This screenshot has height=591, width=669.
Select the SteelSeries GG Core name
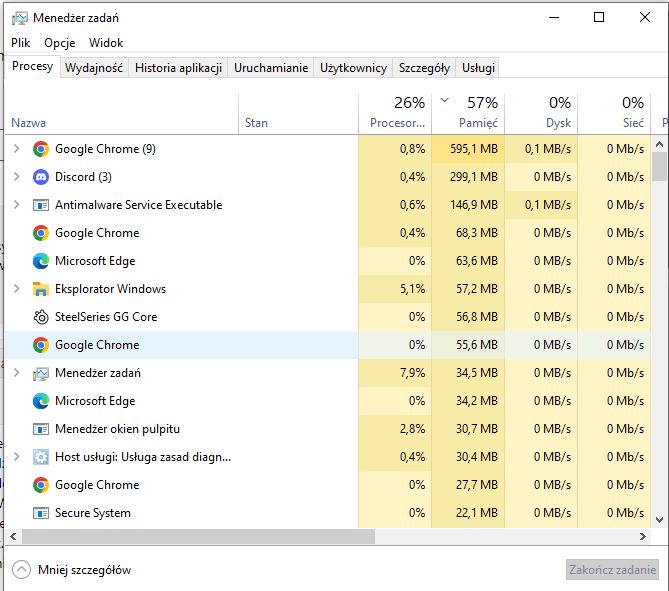[x=106, y=317]
